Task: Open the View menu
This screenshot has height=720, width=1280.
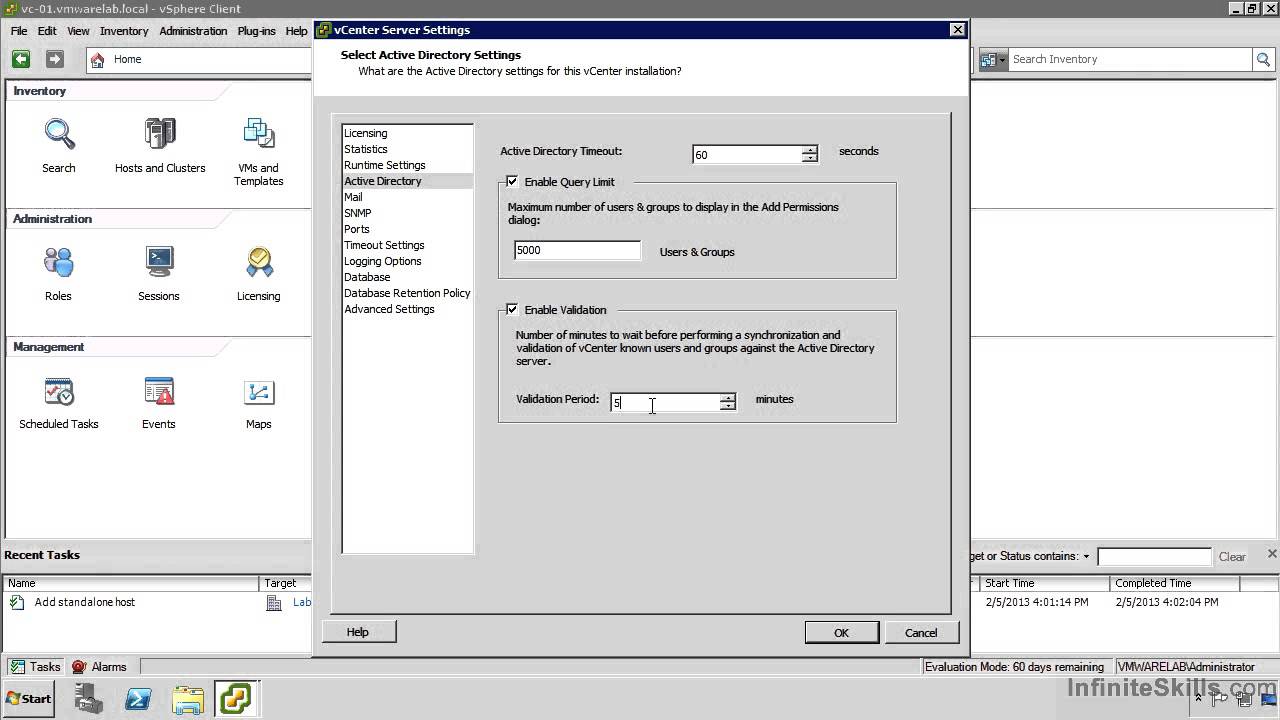Action: [x=78, y=31]
